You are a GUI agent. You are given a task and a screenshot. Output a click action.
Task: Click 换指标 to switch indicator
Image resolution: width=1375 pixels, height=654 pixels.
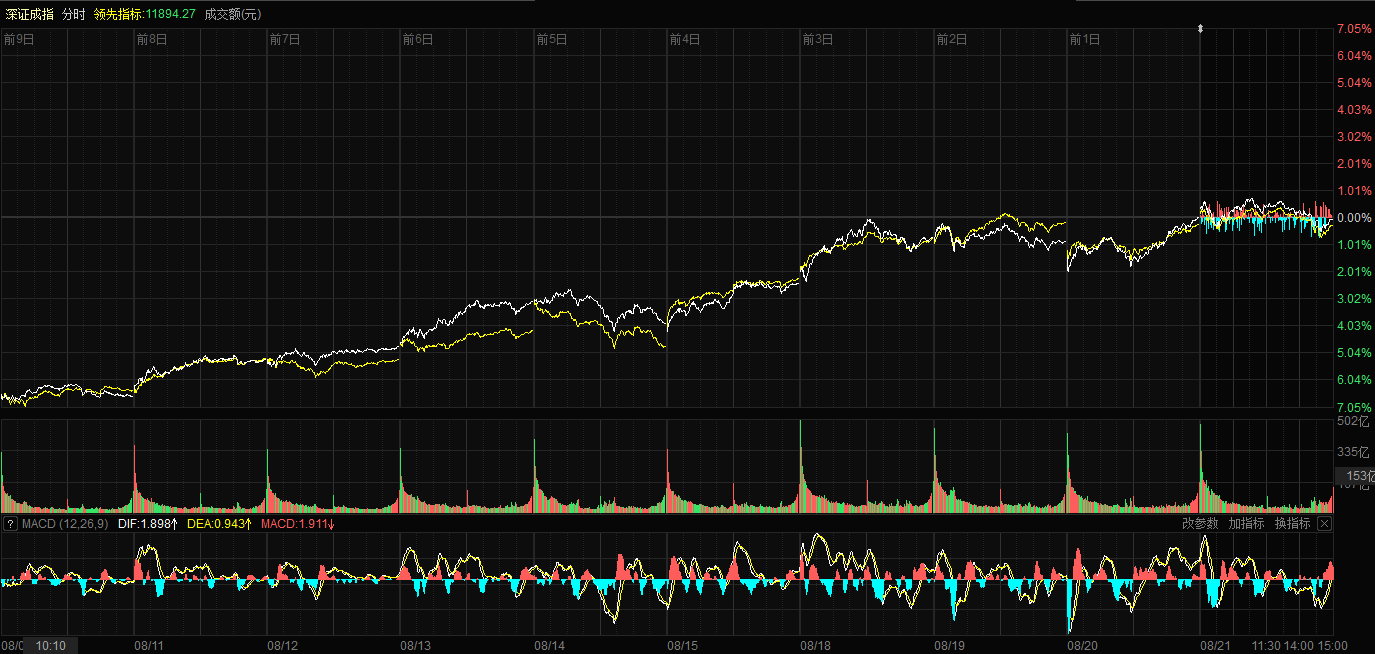(x=1292, y=524)
